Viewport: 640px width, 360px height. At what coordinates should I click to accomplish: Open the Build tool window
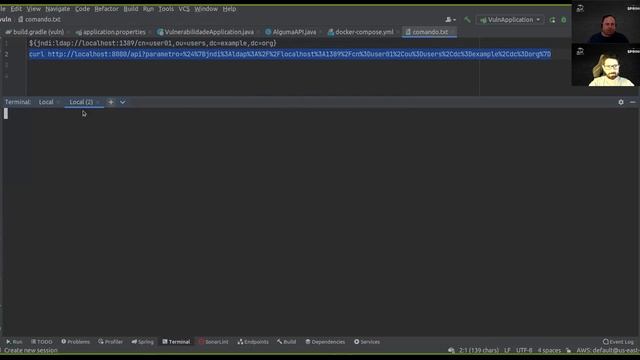coord(287,342)
